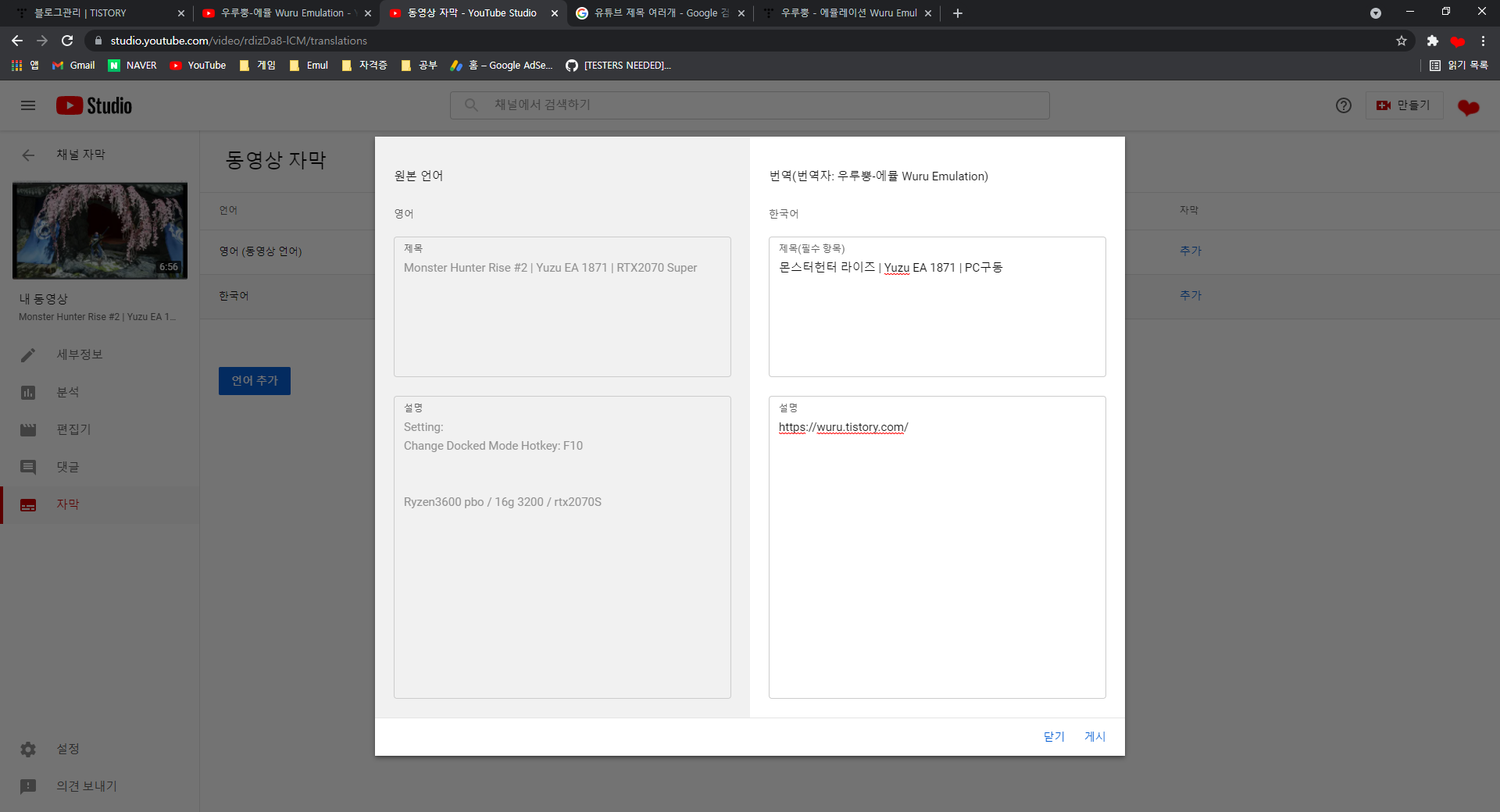Select the 한국어 language row
1500x812 pixels.
point(234,296)
